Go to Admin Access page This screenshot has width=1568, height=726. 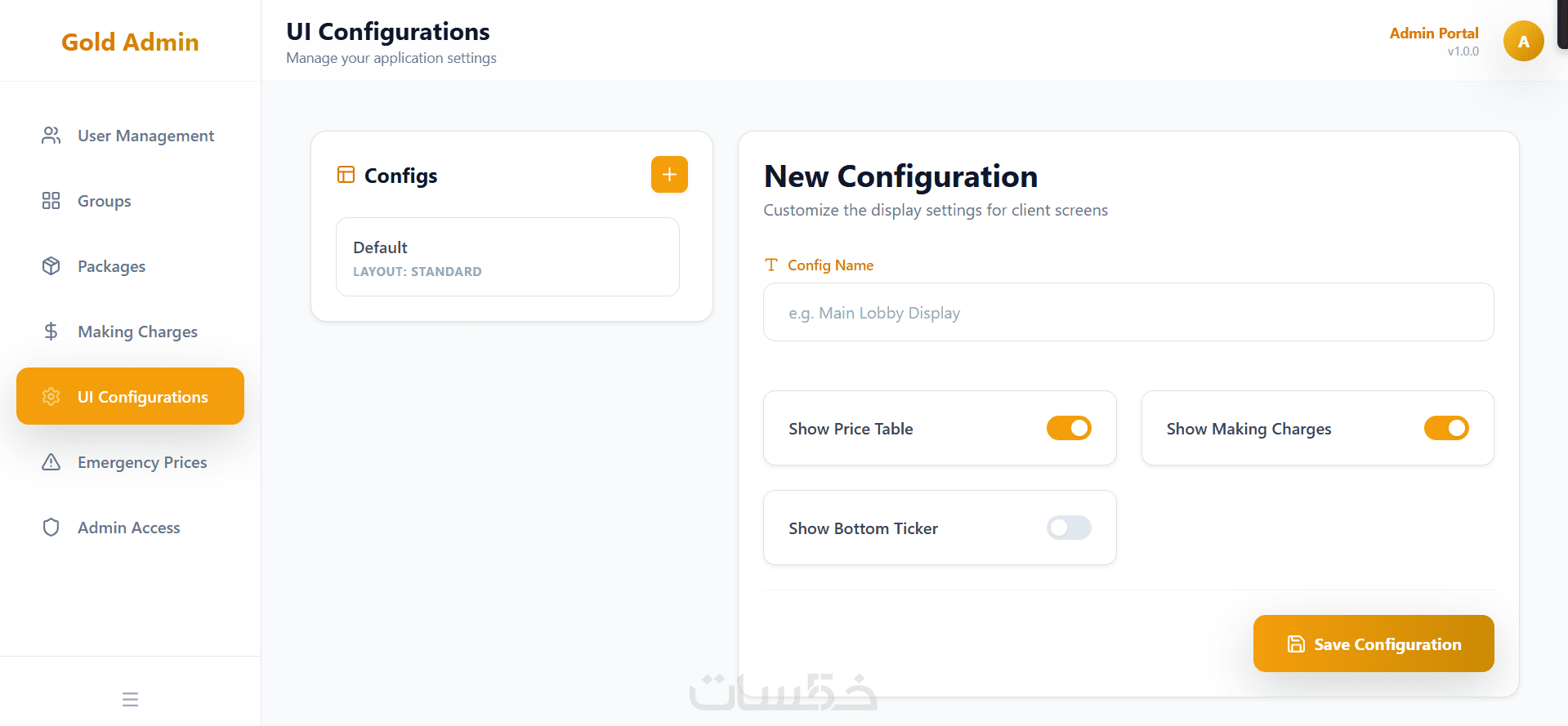129,528
